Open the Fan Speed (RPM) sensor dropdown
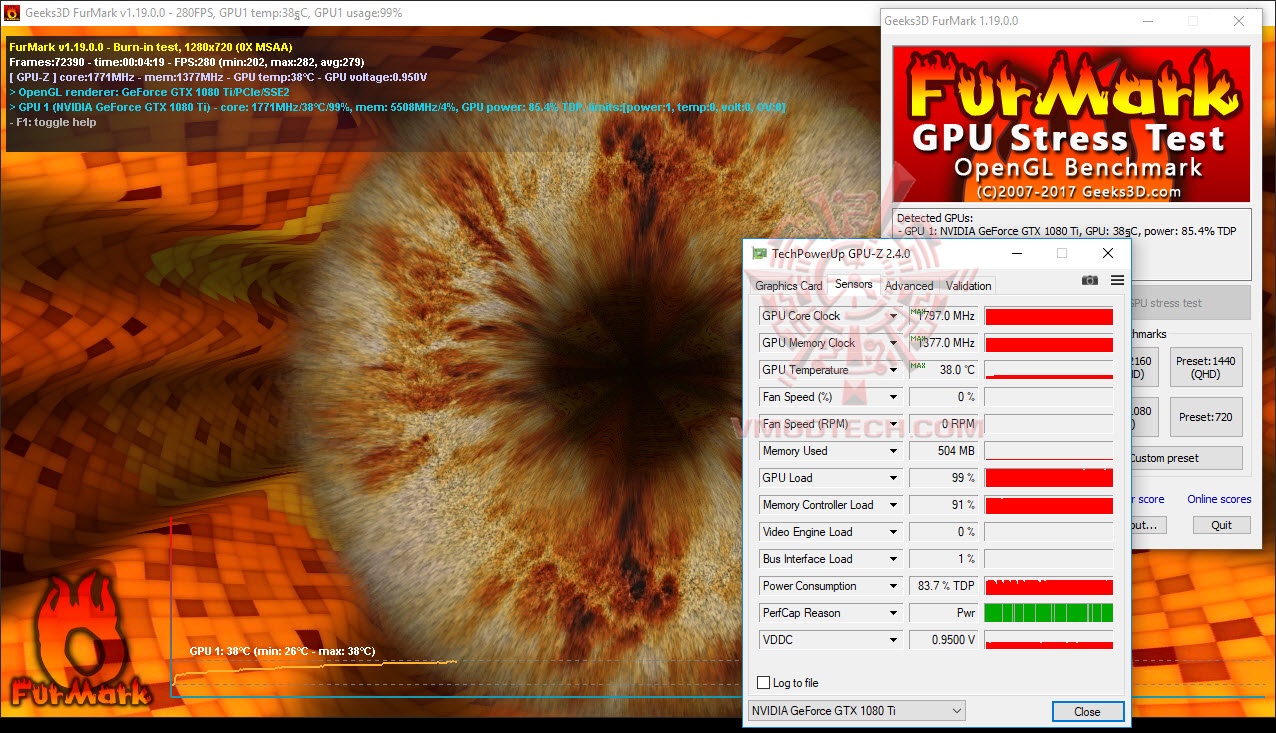1276x733 pixels. coord(894,424)
